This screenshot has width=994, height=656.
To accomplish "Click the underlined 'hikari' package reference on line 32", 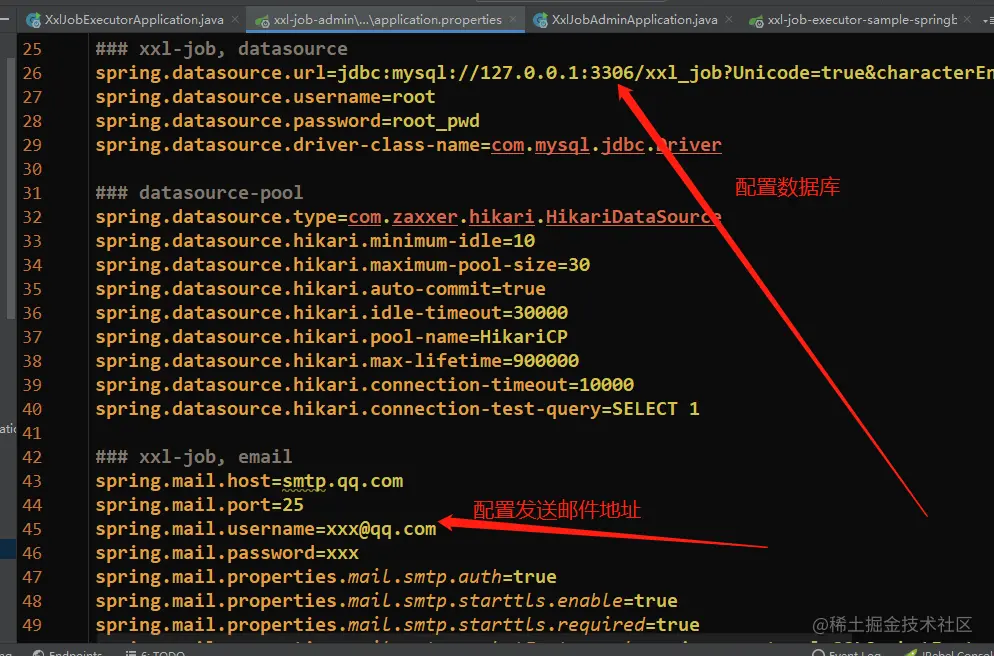I will 501,217.
